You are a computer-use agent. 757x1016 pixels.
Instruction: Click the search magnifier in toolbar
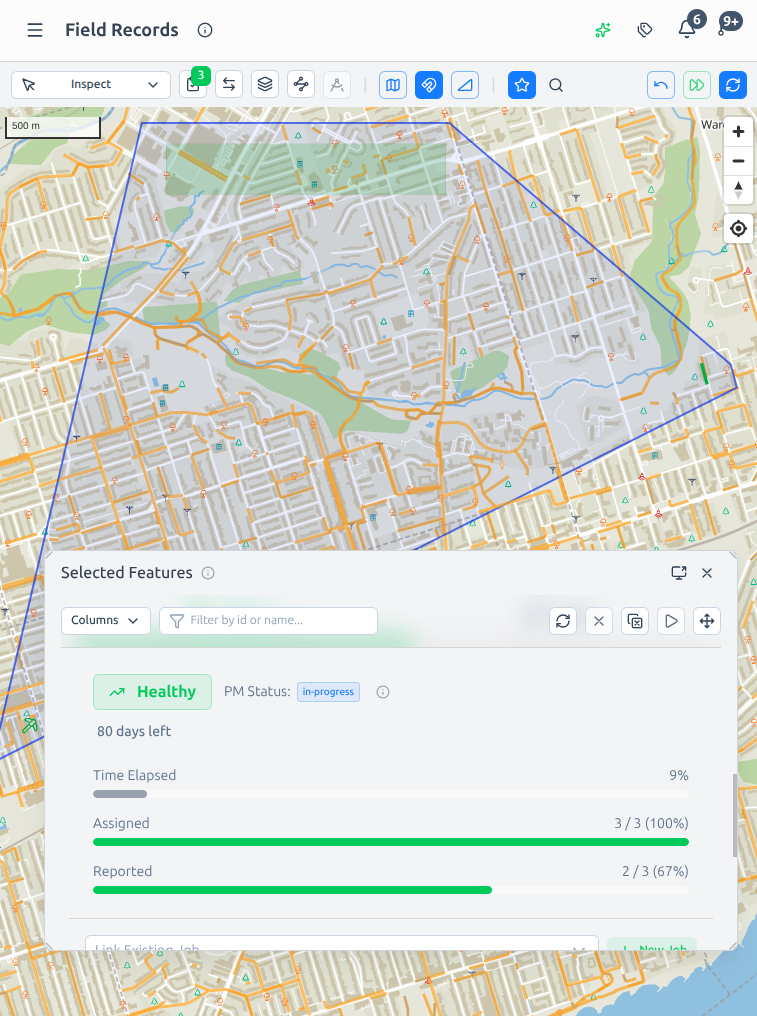556,85
